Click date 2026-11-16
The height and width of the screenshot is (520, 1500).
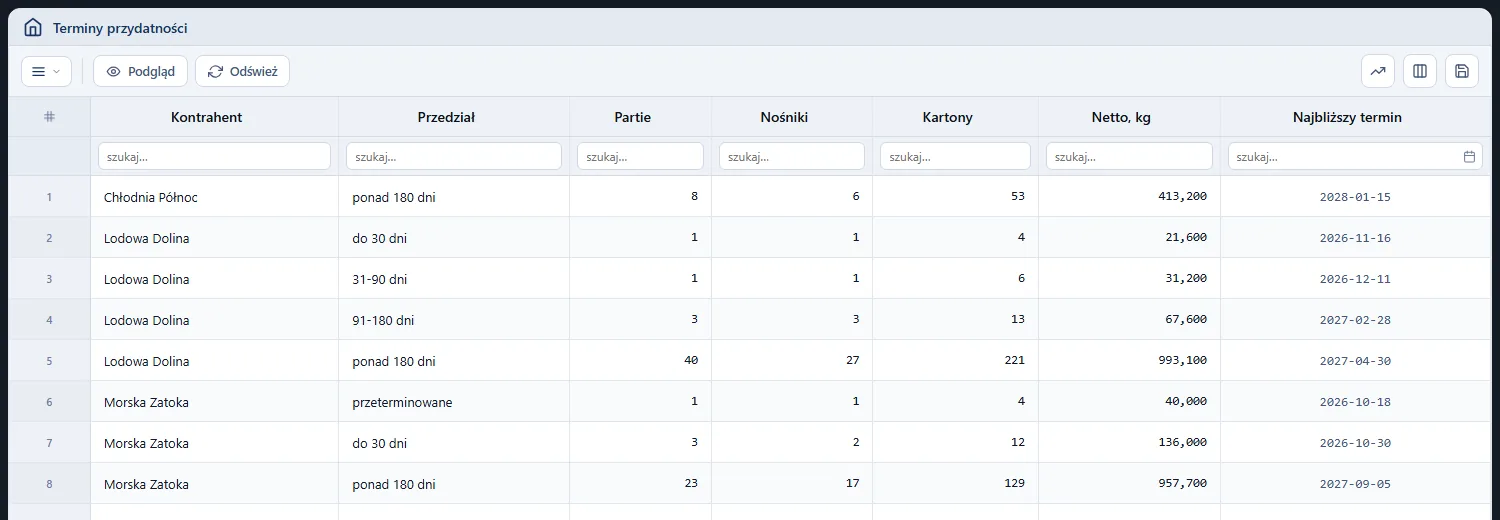pyautogui.click(x=1355, y=238)
